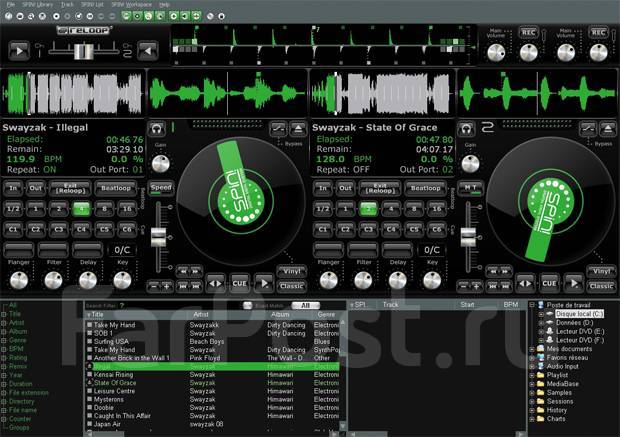Skip to previous track on Illegal deck
This screenshot has width=620, height=437.
coord(183,286)
